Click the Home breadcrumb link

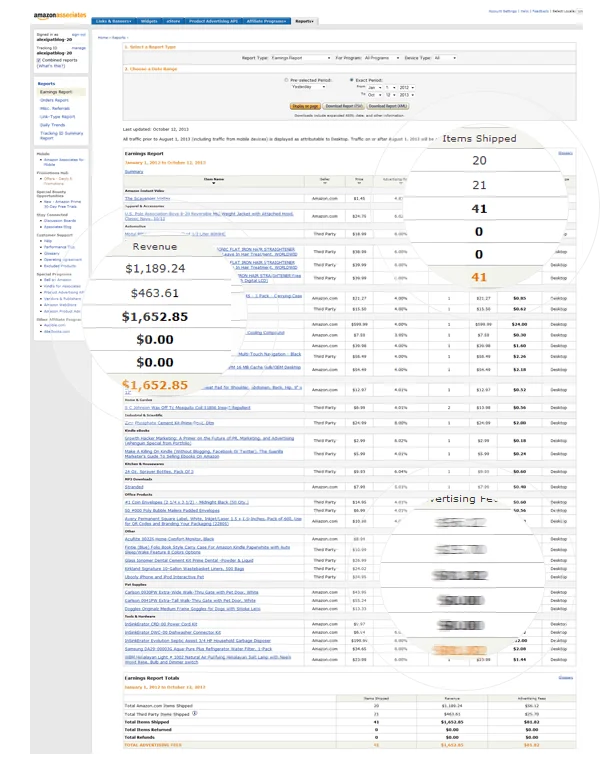pyautogui.click(x=103, y=37)
